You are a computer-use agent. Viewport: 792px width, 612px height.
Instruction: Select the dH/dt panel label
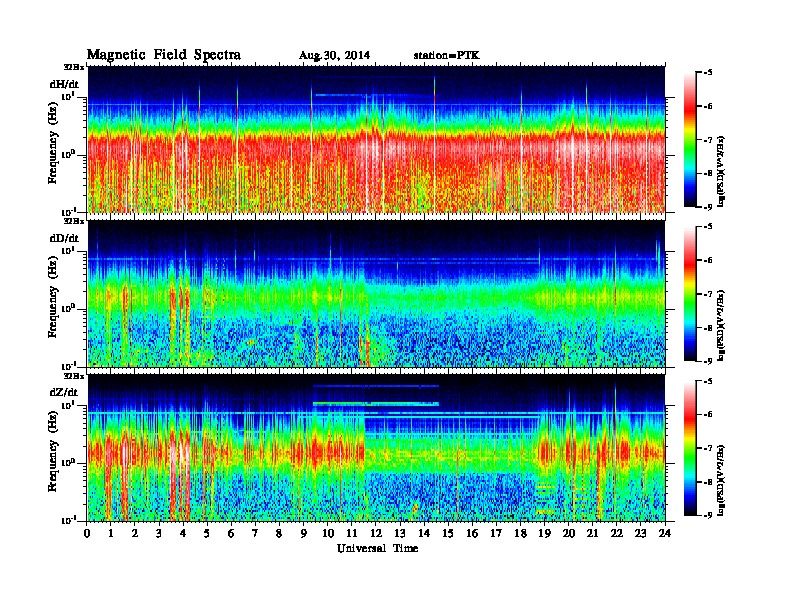tap(64, 84)
